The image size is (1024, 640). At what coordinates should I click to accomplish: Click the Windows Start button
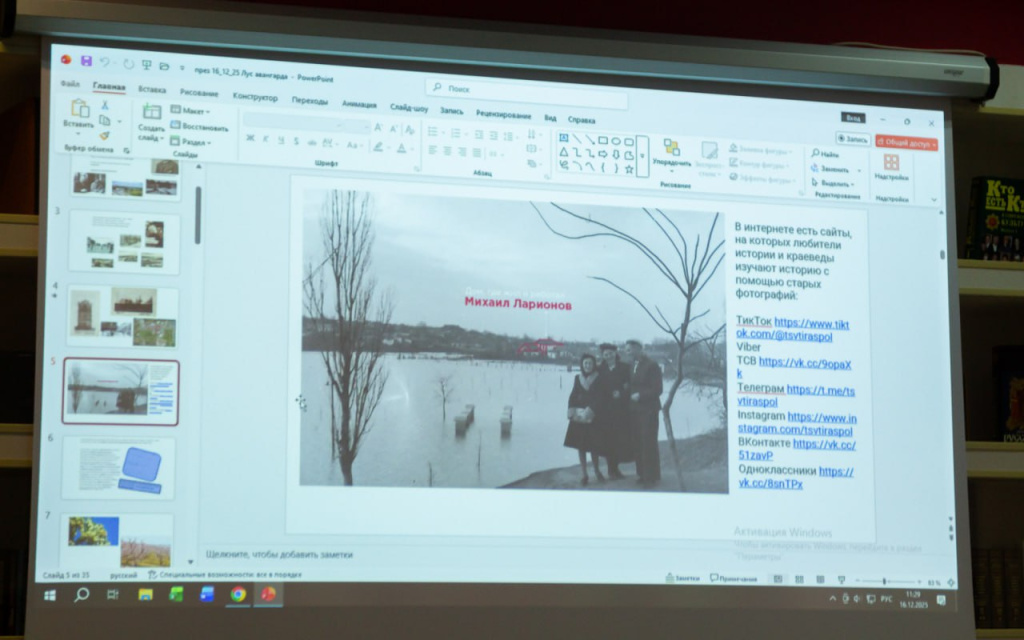coord(49,595)
